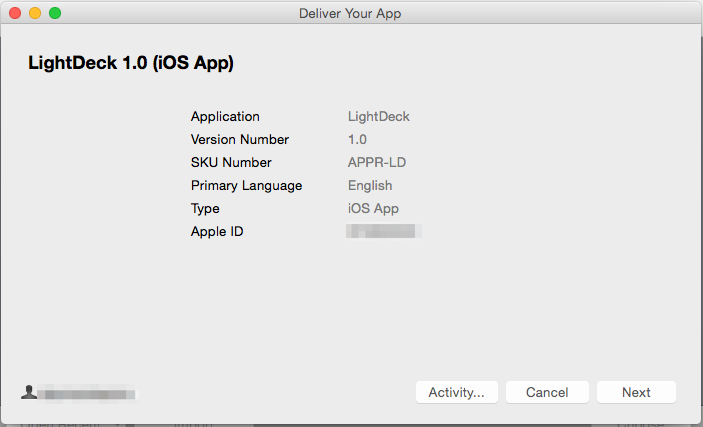Select the APPR-LD SKU value
This screenshot has height=427, width=703.
(x=377, y=163)
